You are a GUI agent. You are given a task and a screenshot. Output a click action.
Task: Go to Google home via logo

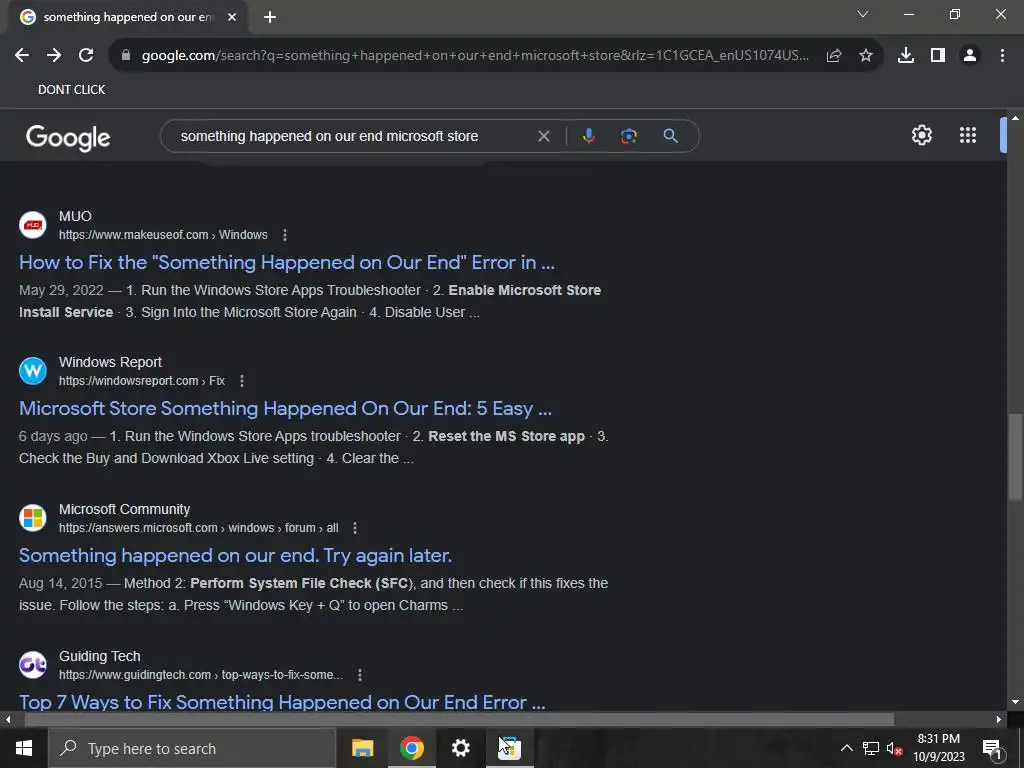68,138
